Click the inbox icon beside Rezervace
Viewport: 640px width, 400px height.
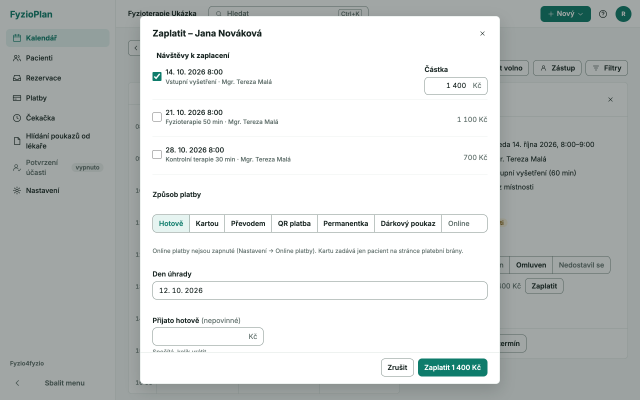click(17, 78)
